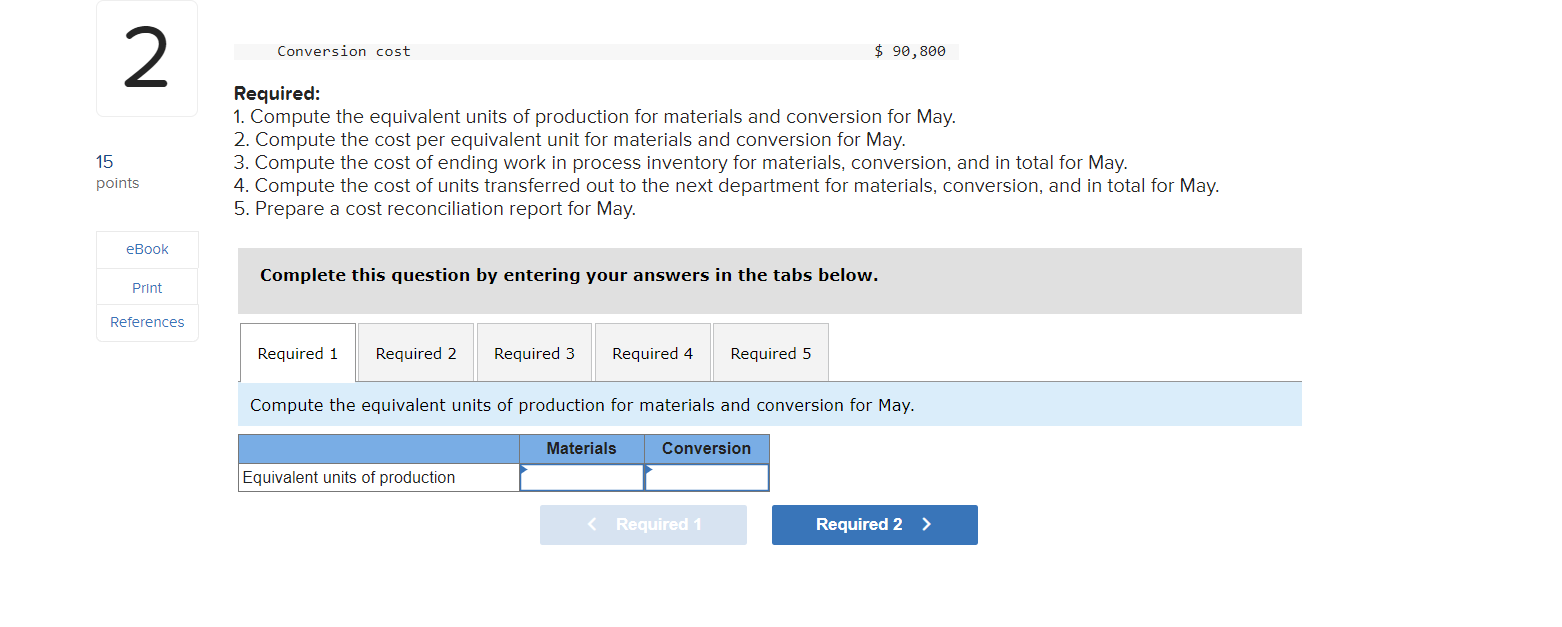The image size is (1562, 627).
Task: Select the Conversion equivalent units input cell
Action: (x=707, y=478)
